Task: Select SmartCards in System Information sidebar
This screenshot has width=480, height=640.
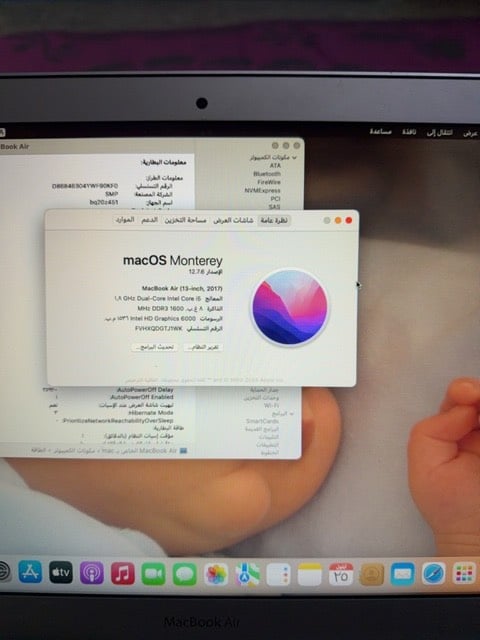Action: tap(262, 421)
